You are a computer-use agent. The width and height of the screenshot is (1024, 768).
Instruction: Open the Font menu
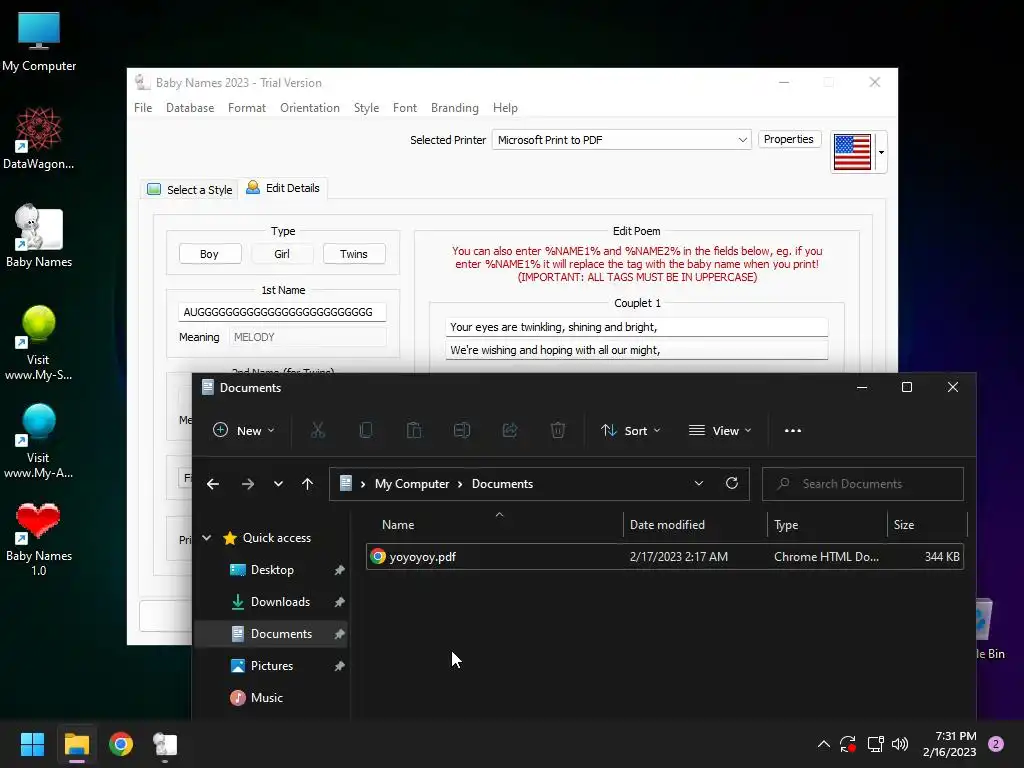click(405, 108)
